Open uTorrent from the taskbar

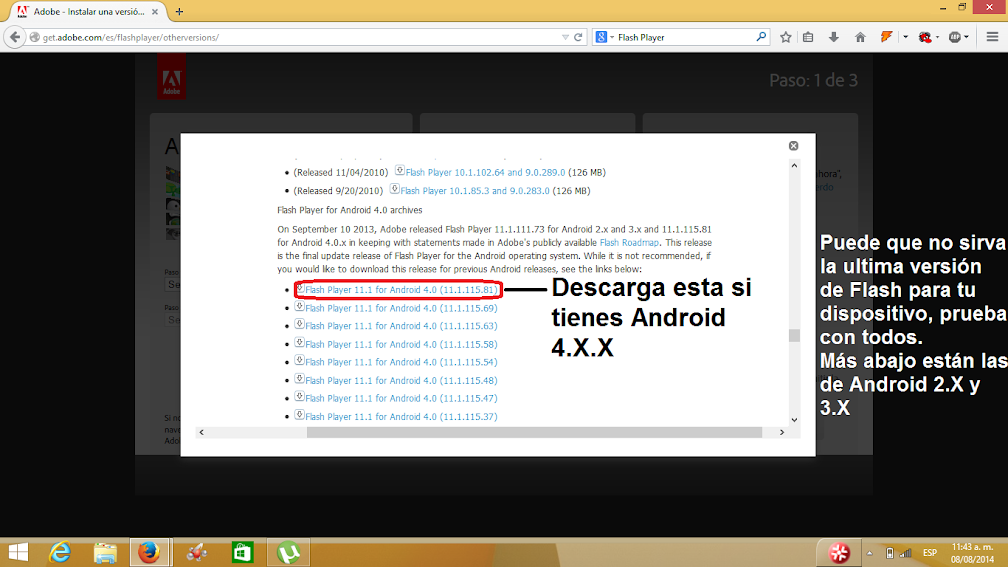(289, 552)
